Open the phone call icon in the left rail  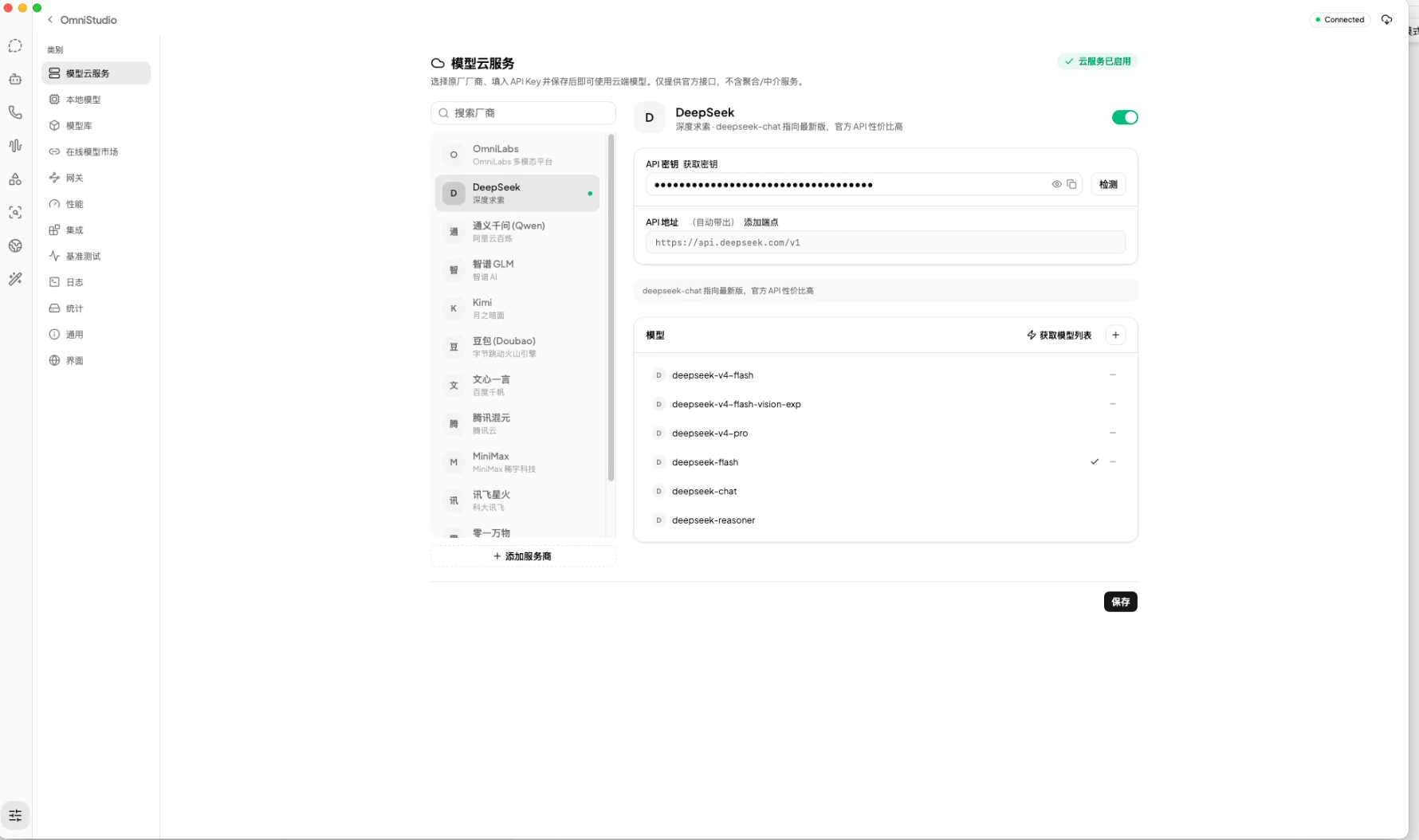pos(15,112)
